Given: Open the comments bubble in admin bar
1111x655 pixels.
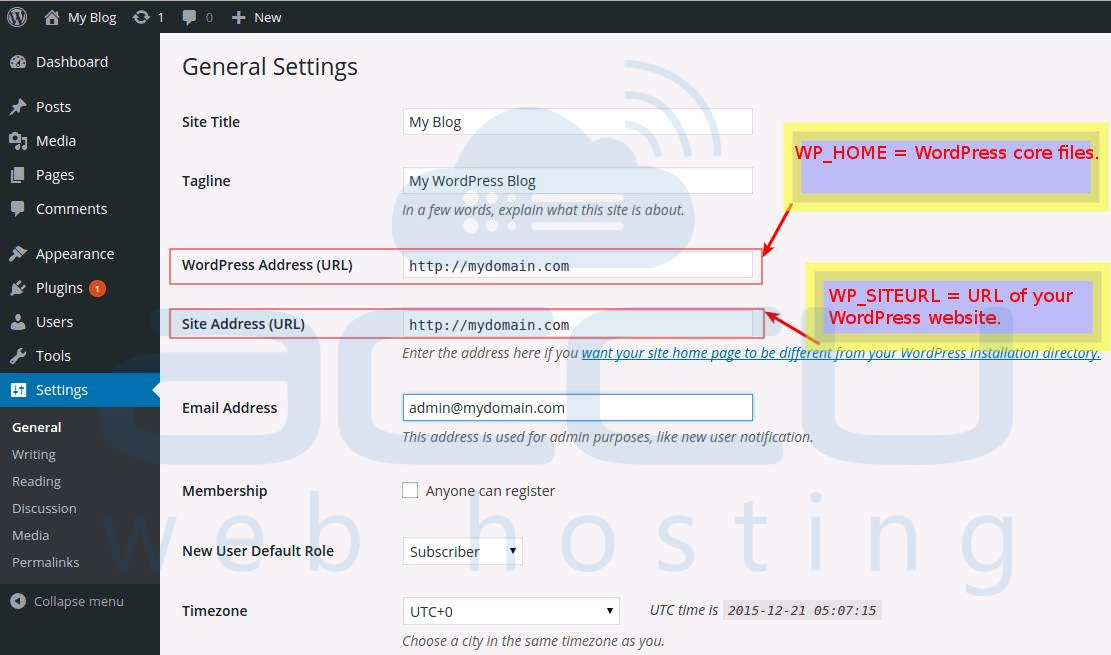Looking at the screenshot, I should 188,16.
